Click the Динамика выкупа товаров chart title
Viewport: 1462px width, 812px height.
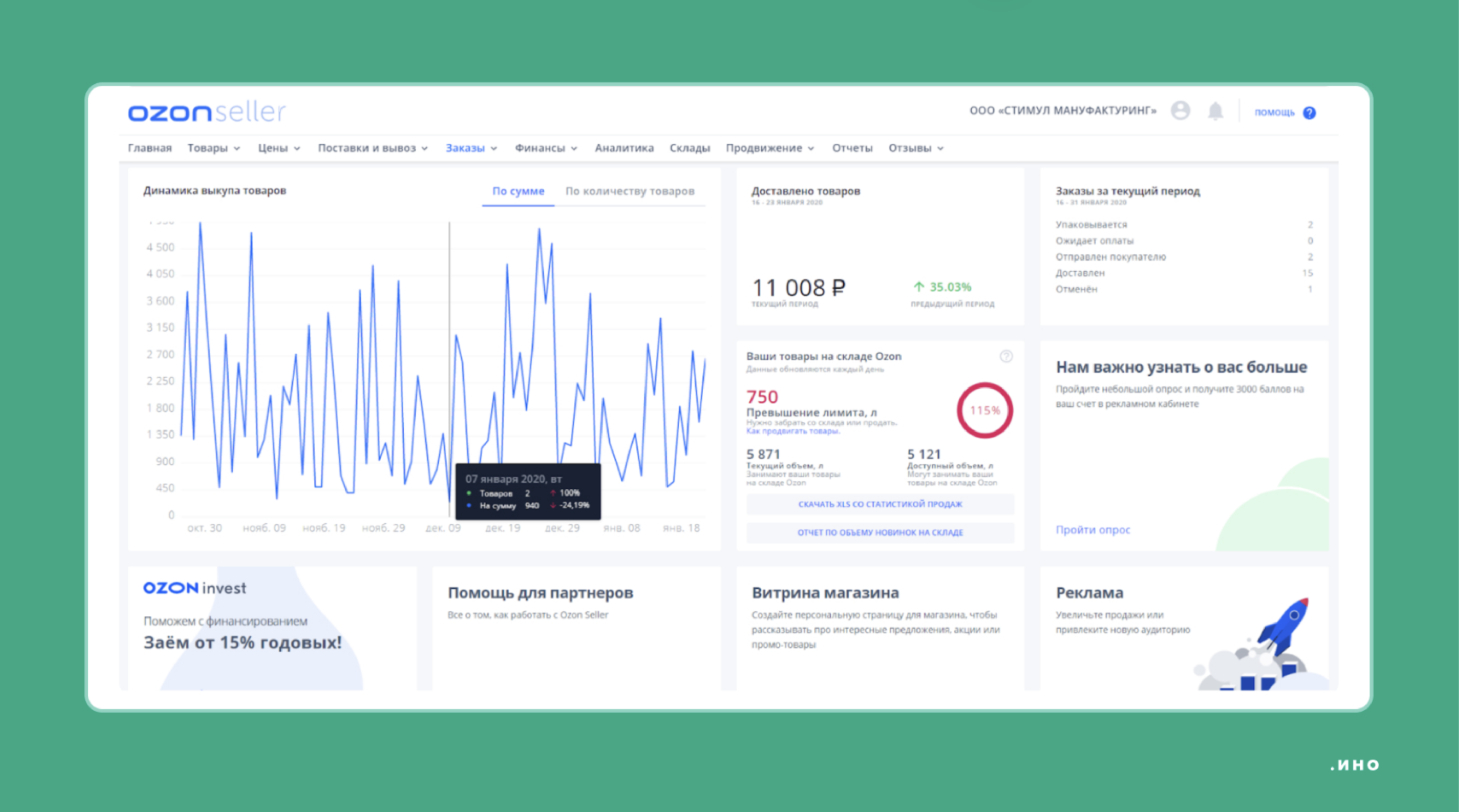click(215, 190)
